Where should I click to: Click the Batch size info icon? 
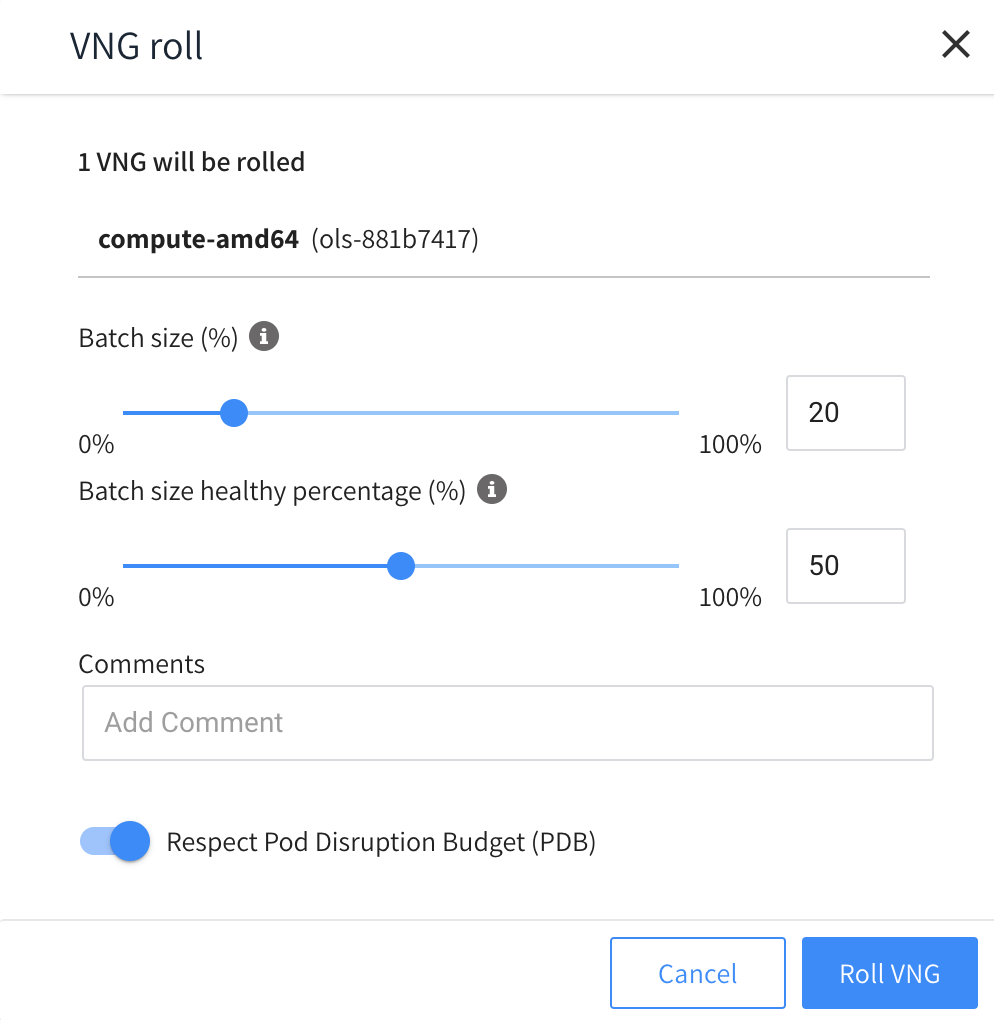(x=264, y=337)
